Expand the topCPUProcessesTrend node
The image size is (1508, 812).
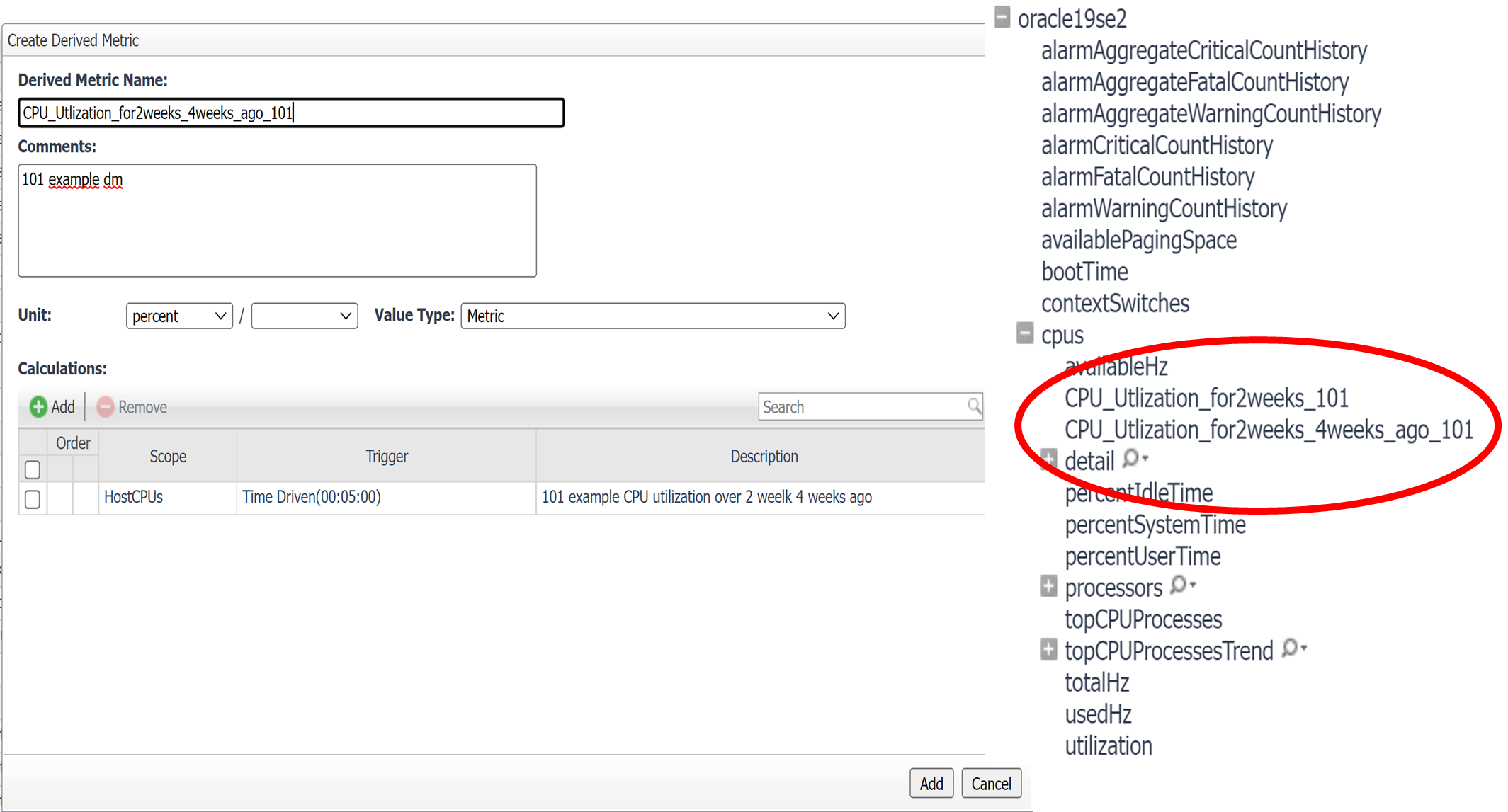(1048, 649)
